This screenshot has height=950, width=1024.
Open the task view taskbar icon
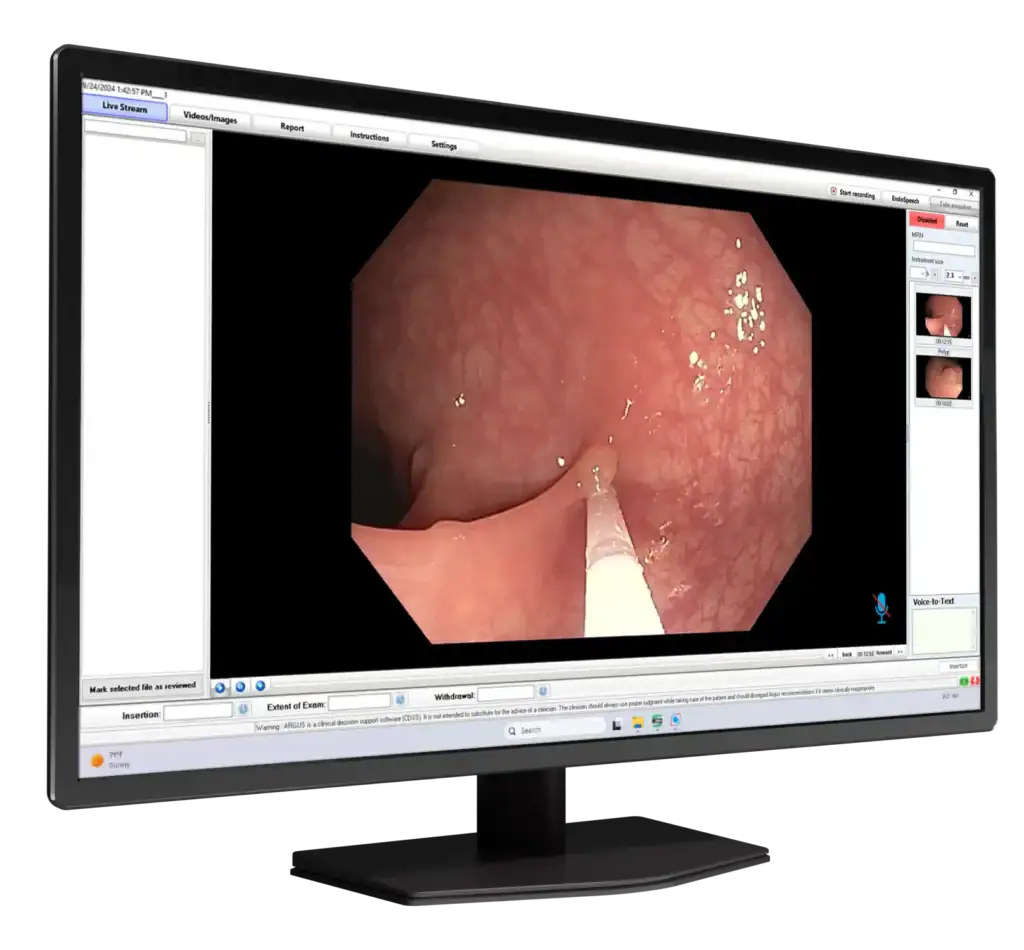pyautogui.click(x=617, y=724)
